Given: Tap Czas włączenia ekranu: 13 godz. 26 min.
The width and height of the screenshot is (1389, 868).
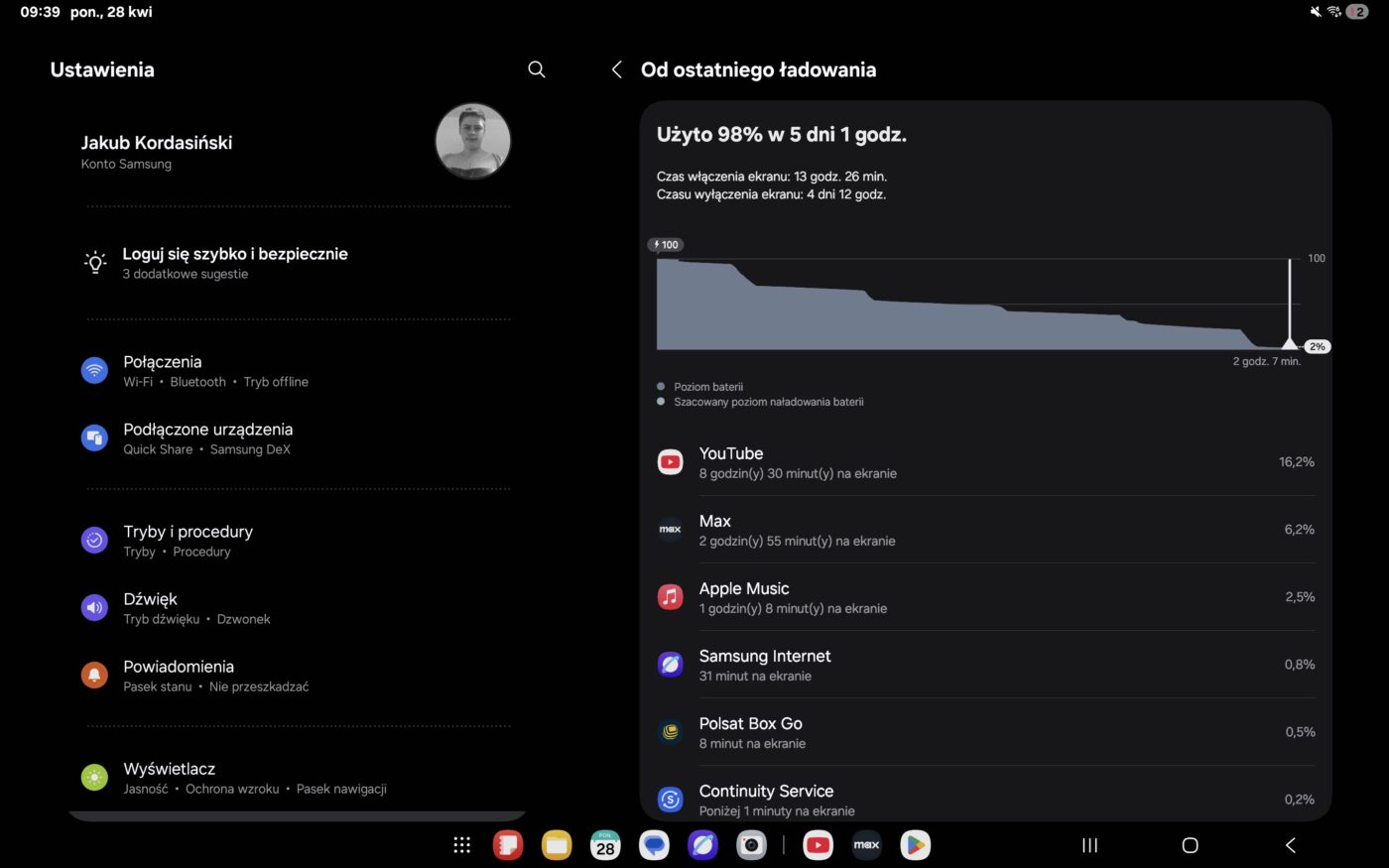Looking at the screenshot, I should [771, 177].
